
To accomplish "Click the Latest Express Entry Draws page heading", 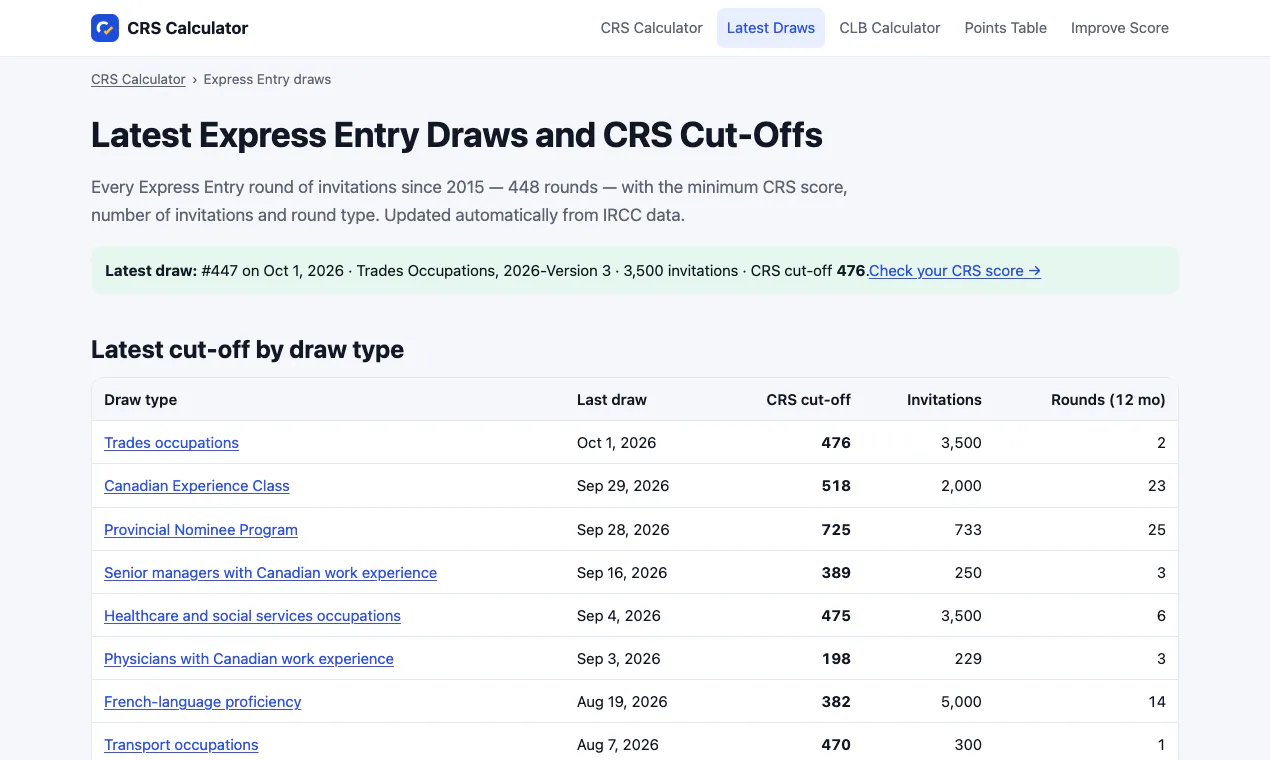I will [x=457, y=136].
